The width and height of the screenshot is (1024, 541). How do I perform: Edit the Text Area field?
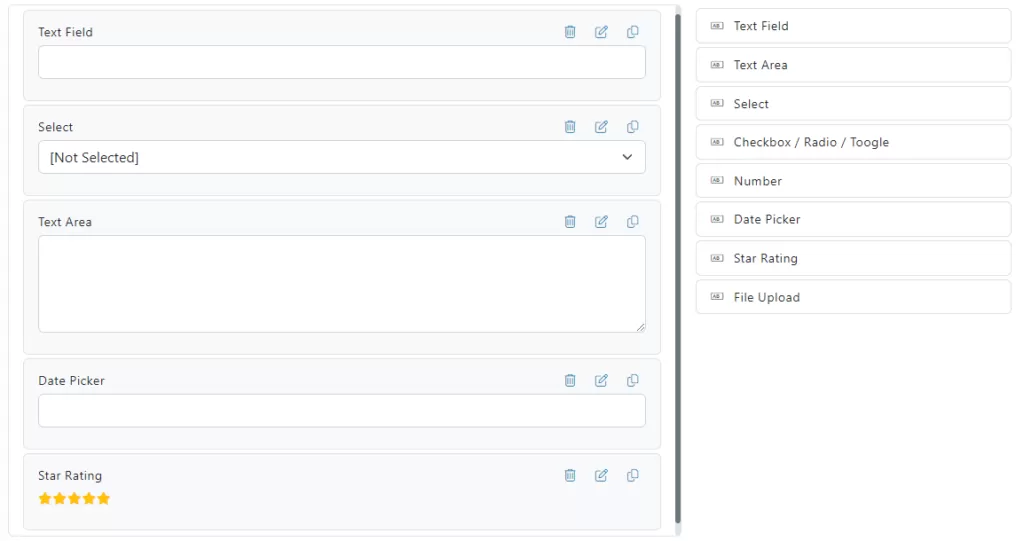point(601,222)
